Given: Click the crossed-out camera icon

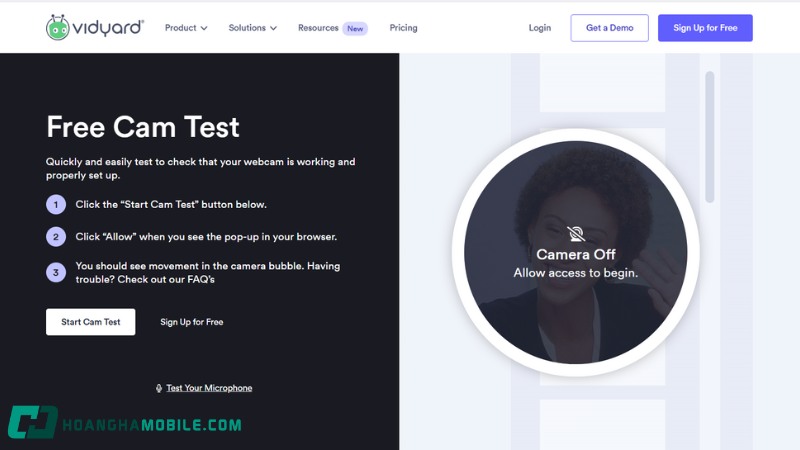Looking at the screenshot, I should point(576,234).
